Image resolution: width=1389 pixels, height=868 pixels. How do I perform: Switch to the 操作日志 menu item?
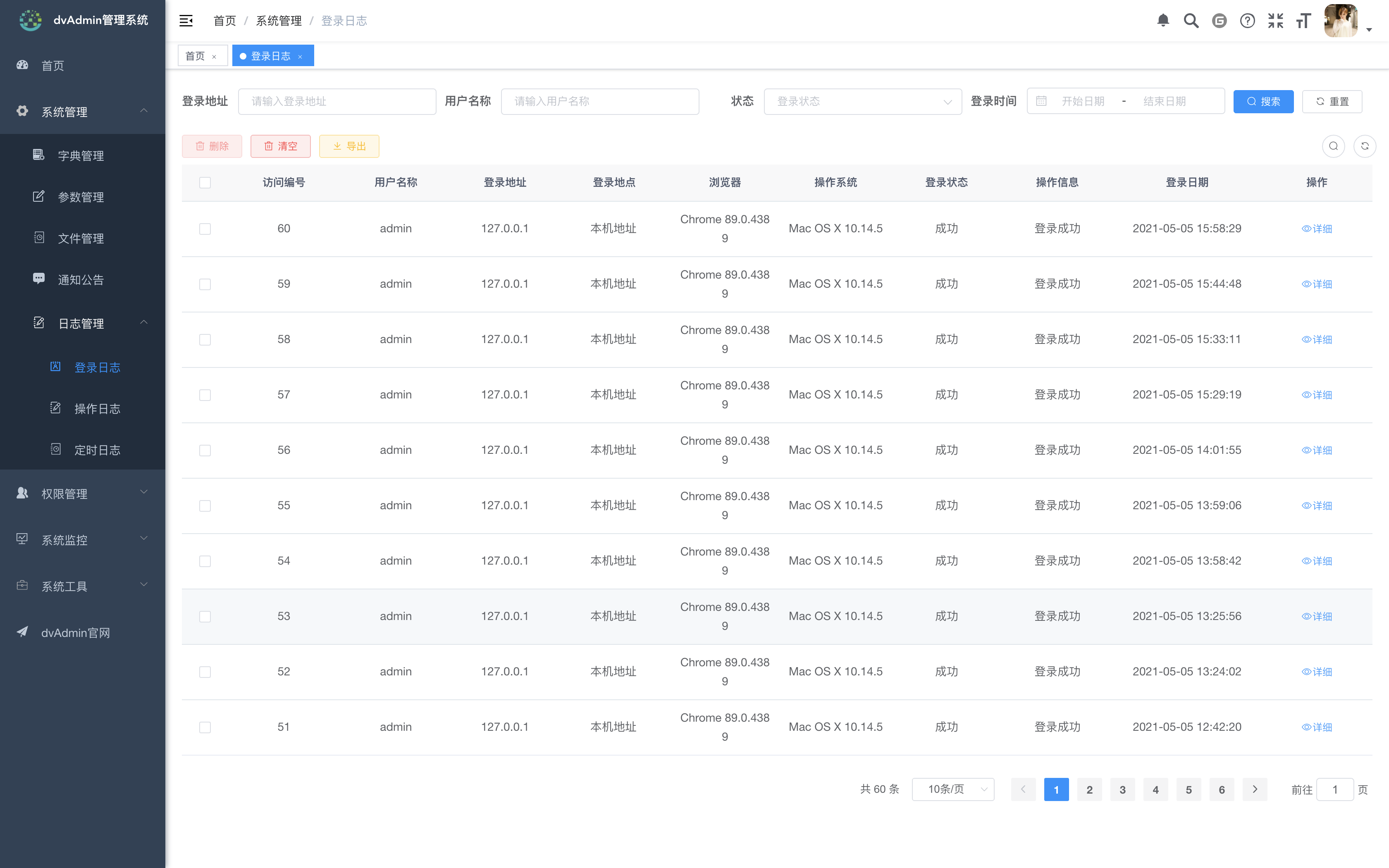98,408
